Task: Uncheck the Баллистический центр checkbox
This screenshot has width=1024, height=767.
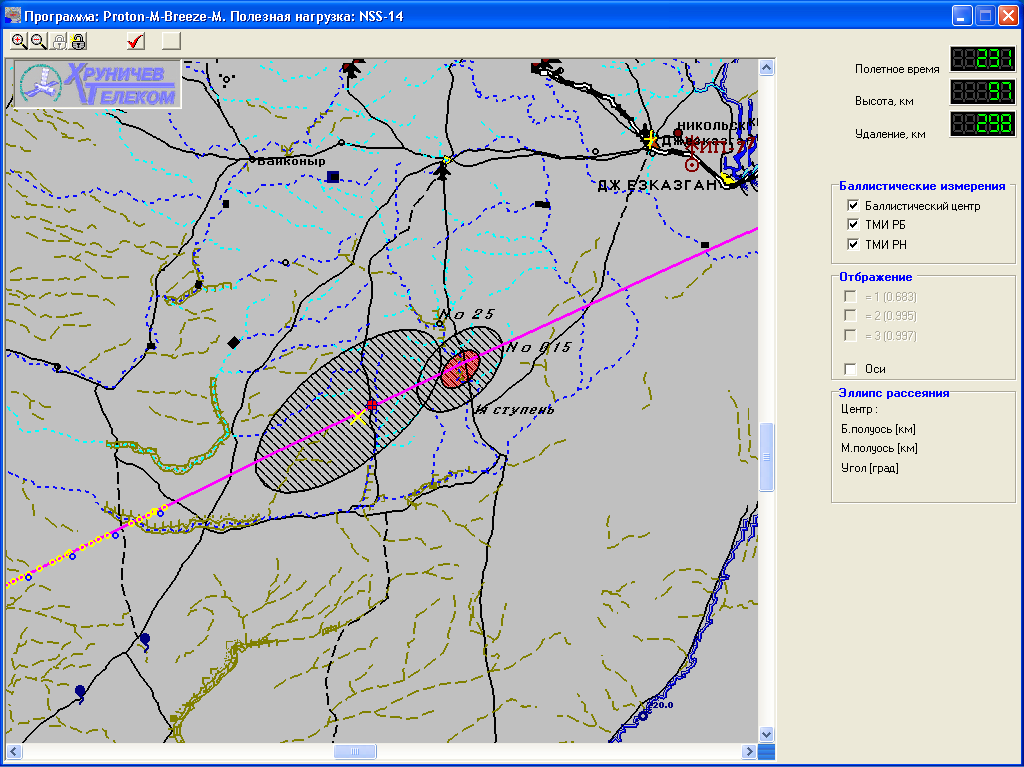Action: 853,206
